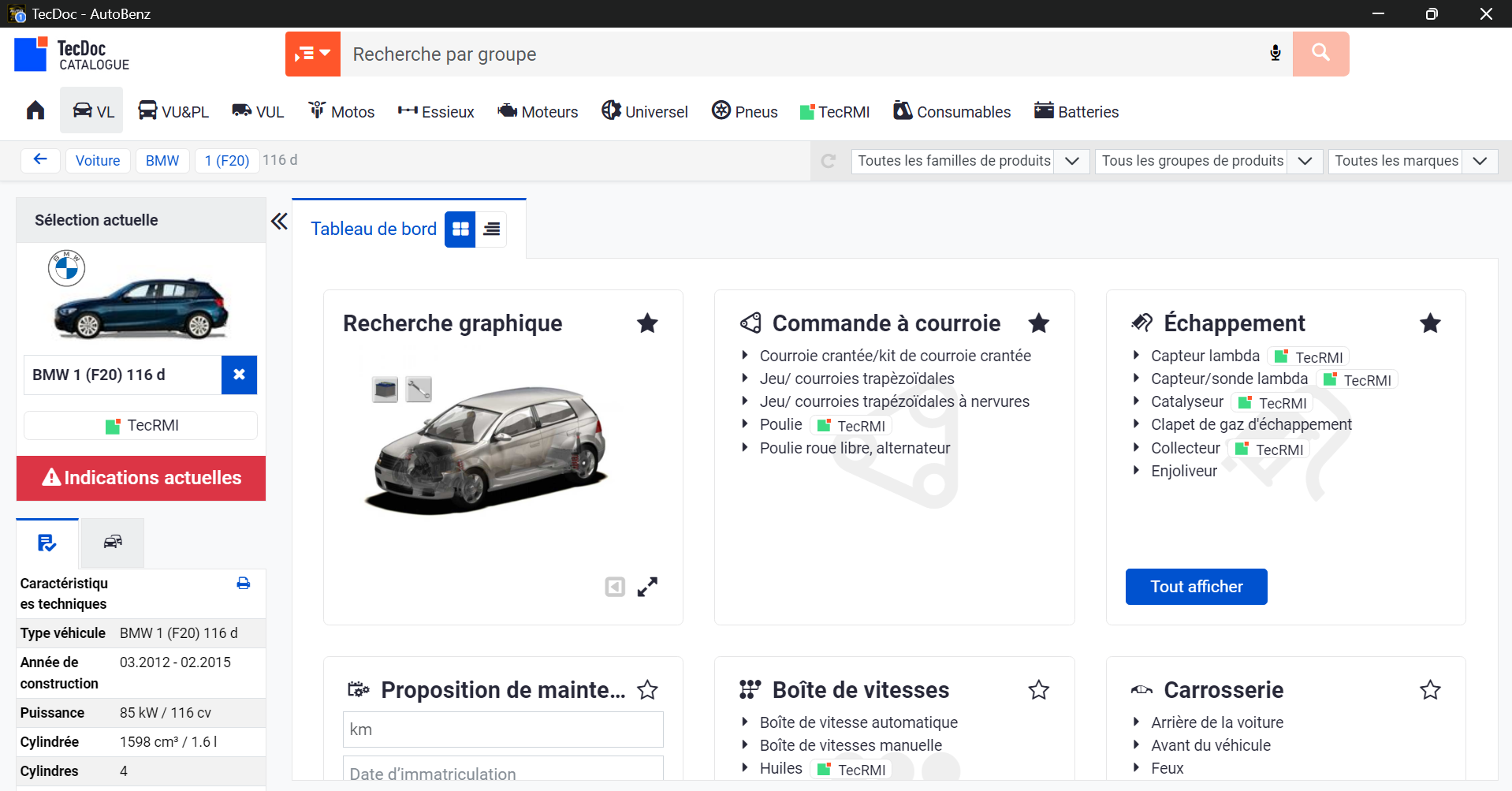Open the Moteurs category
Screen dimensions: 1512x791
538,111
